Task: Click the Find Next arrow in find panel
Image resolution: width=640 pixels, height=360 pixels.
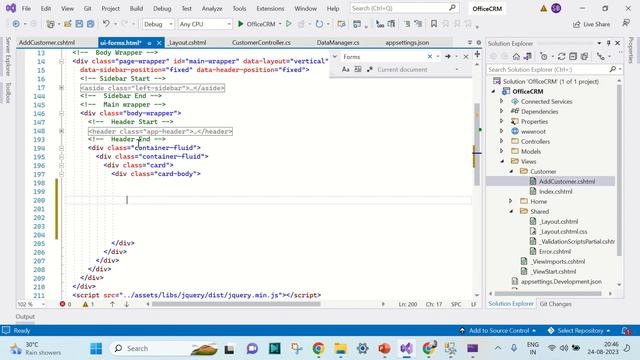Action: (448, 56)
